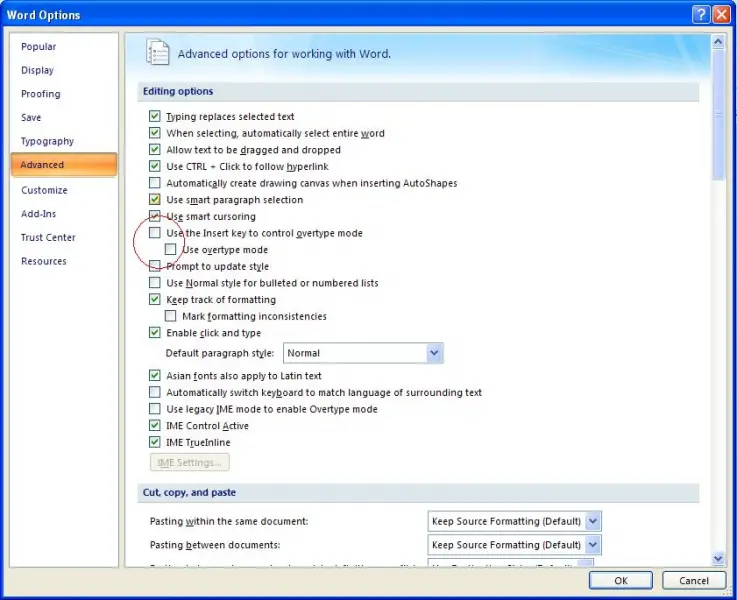Click the vertical scrollbar thumb
Screen dimensions: 737x600
point(718,114)
